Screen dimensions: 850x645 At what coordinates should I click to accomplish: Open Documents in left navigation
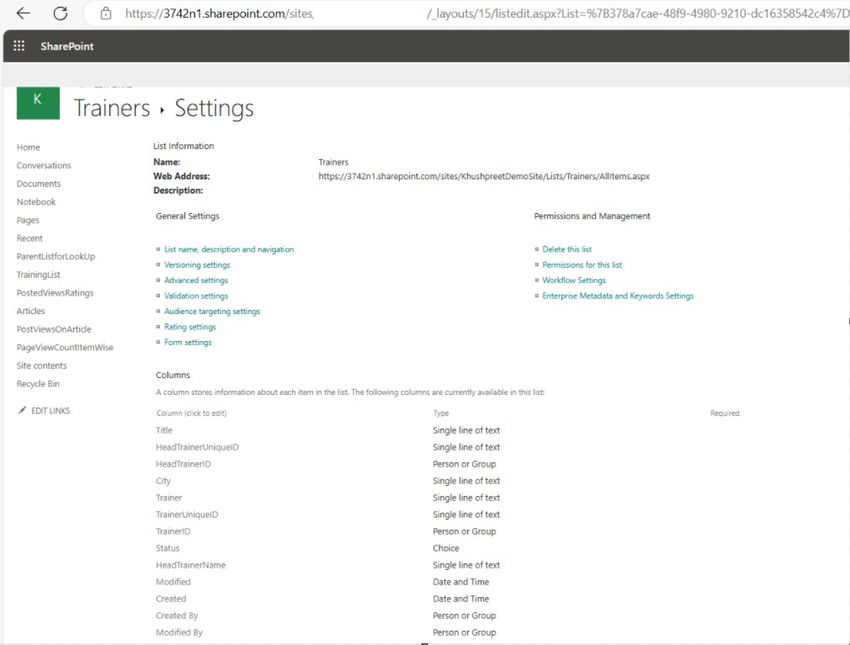click(x=38, y=184)
